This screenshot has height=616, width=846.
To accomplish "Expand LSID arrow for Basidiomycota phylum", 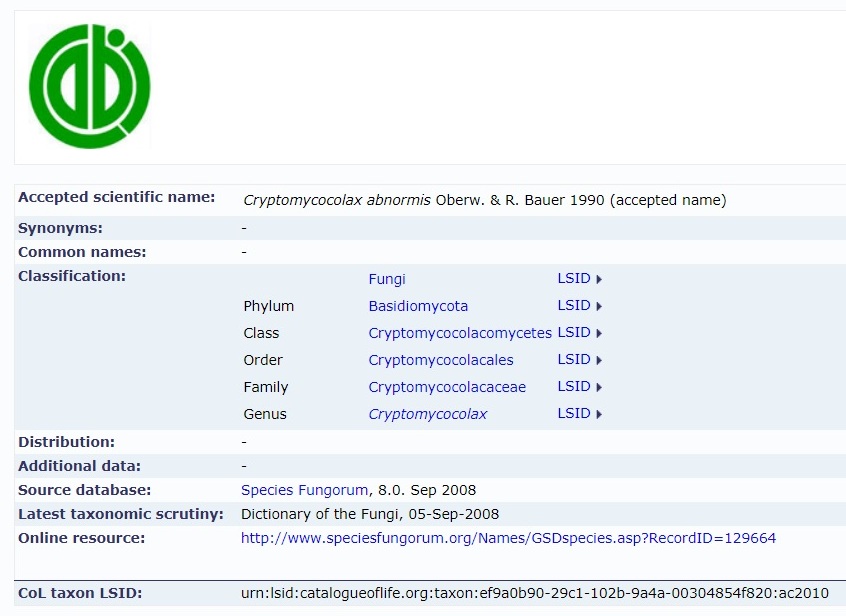I will 599,306.
